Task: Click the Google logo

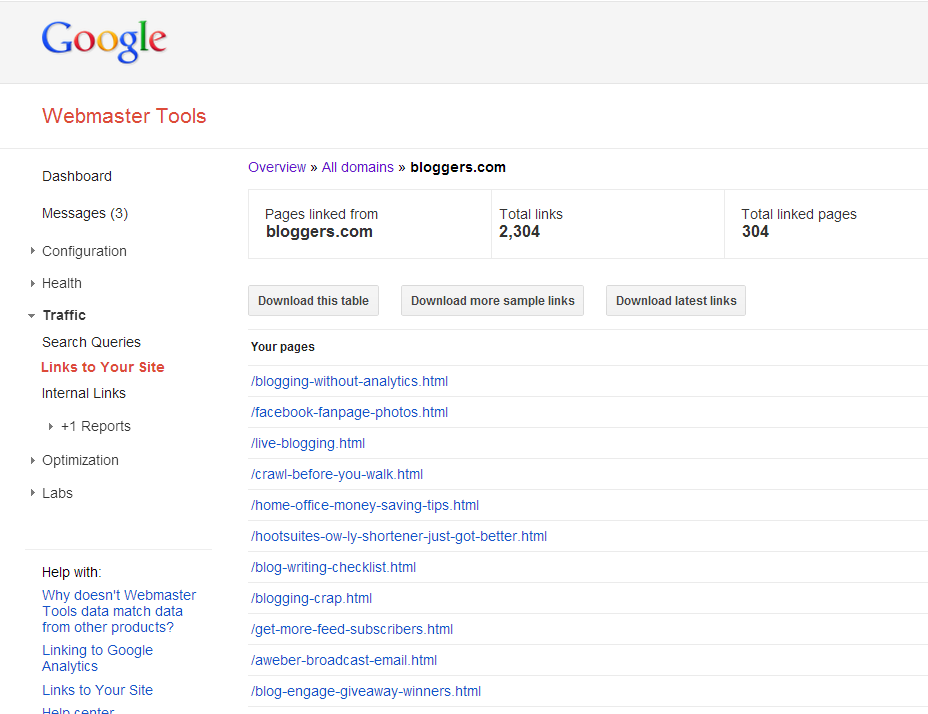Action: [x=104, y=40]
